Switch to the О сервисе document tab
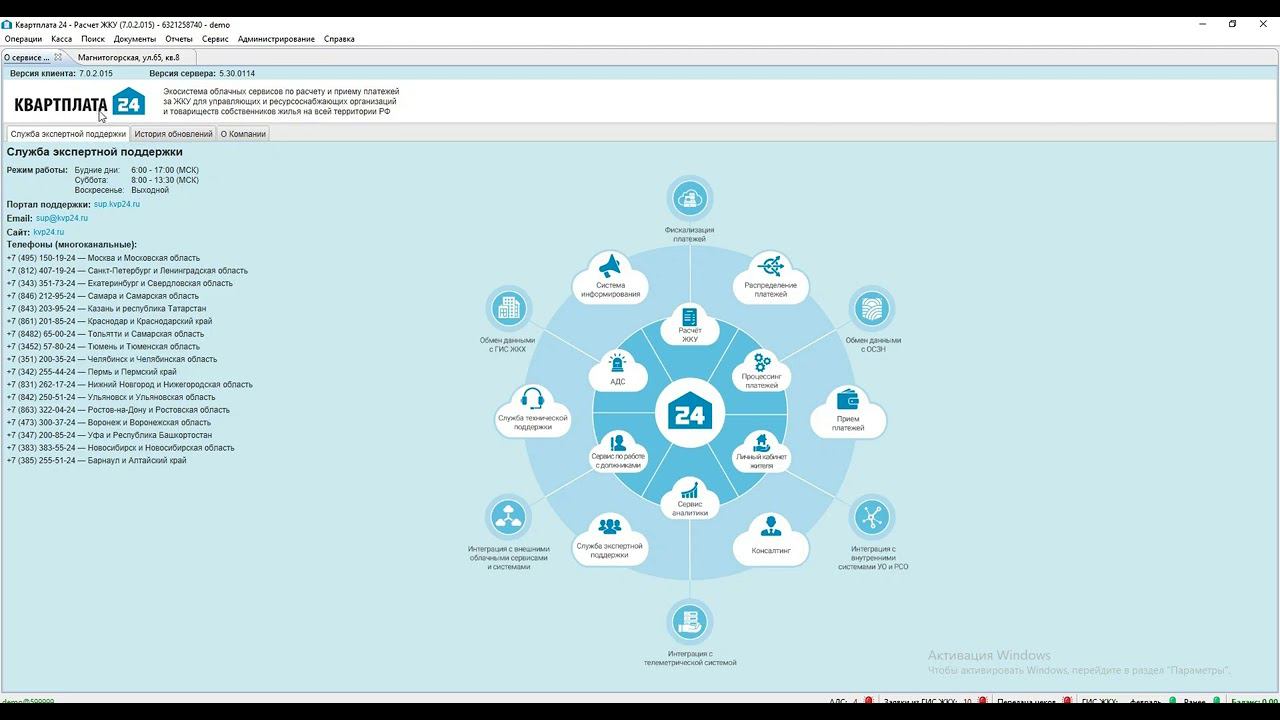 tap(28, 57)
